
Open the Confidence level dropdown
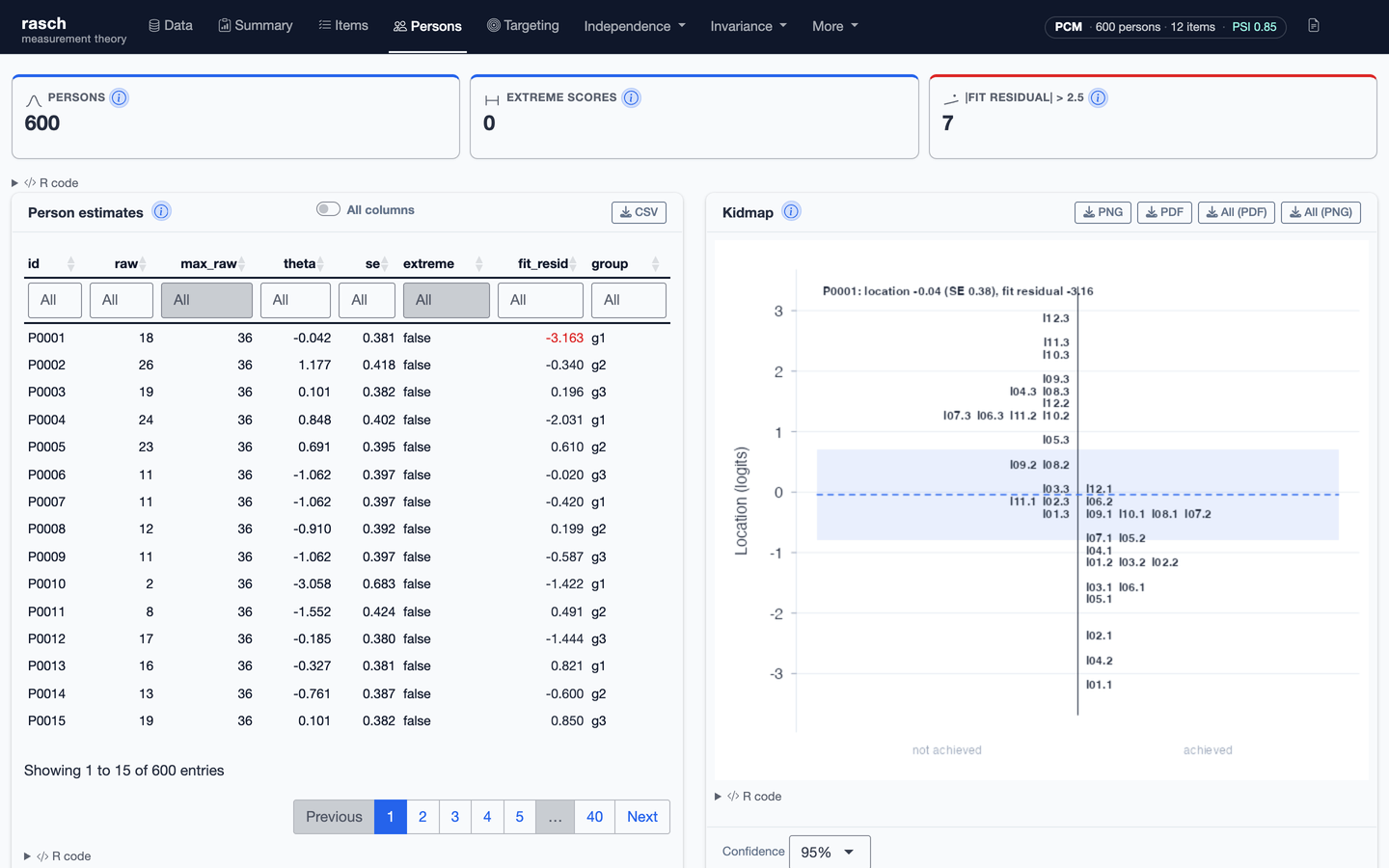coord(830,853)
